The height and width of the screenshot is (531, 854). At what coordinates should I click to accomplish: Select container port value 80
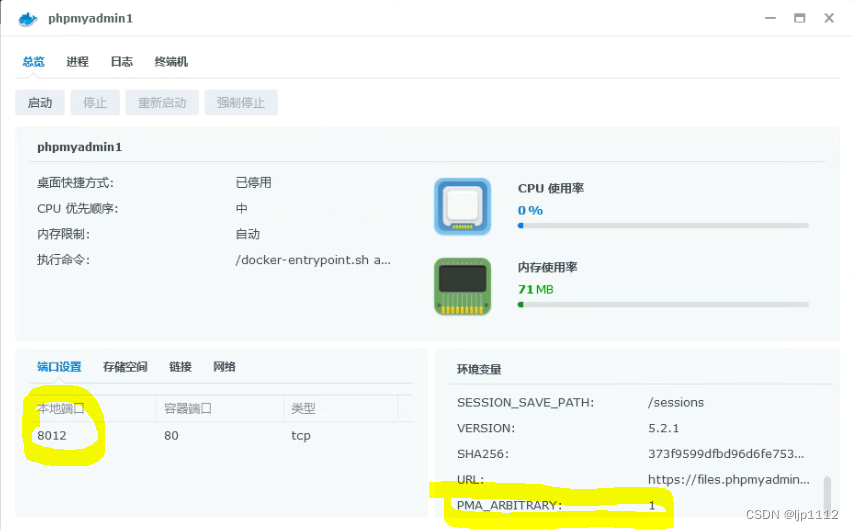[x=171, y=436]
